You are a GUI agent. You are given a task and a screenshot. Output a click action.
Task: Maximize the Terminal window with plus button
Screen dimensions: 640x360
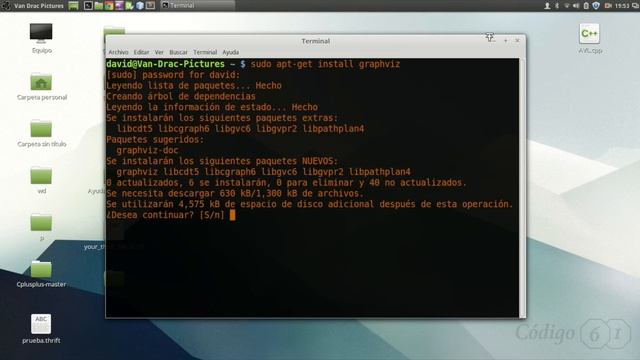pyautogui.click(x=506, y=40)
